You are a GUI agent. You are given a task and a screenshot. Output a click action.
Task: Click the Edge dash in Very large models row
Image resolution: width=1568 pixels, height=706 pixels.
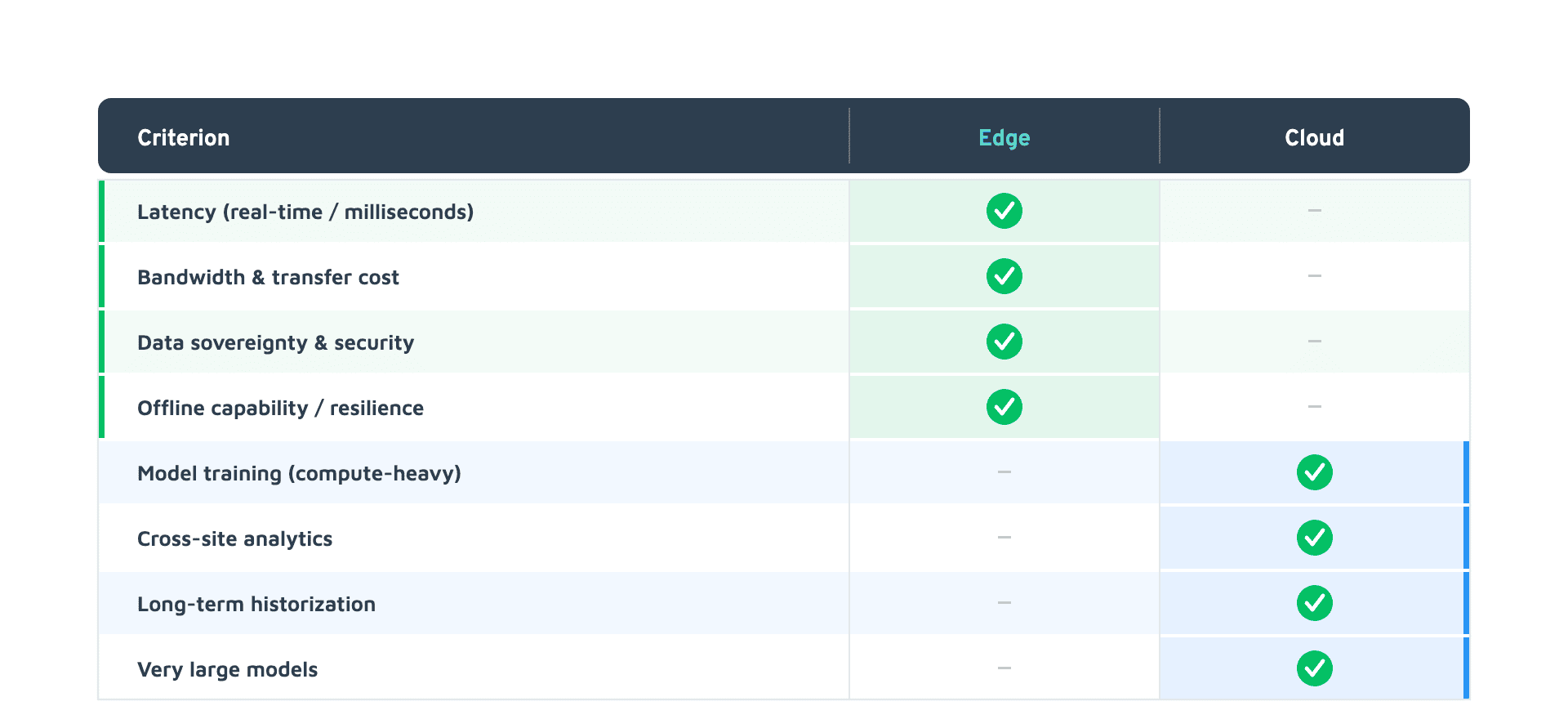(x=1004, y=668)
